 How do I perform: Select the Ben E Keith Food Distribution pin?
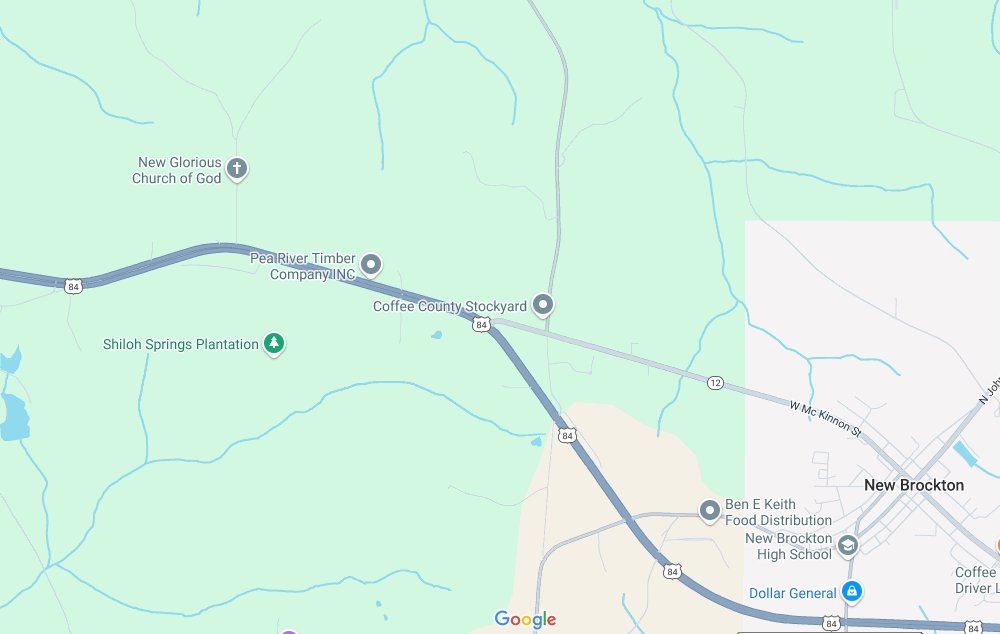point(709,511)
